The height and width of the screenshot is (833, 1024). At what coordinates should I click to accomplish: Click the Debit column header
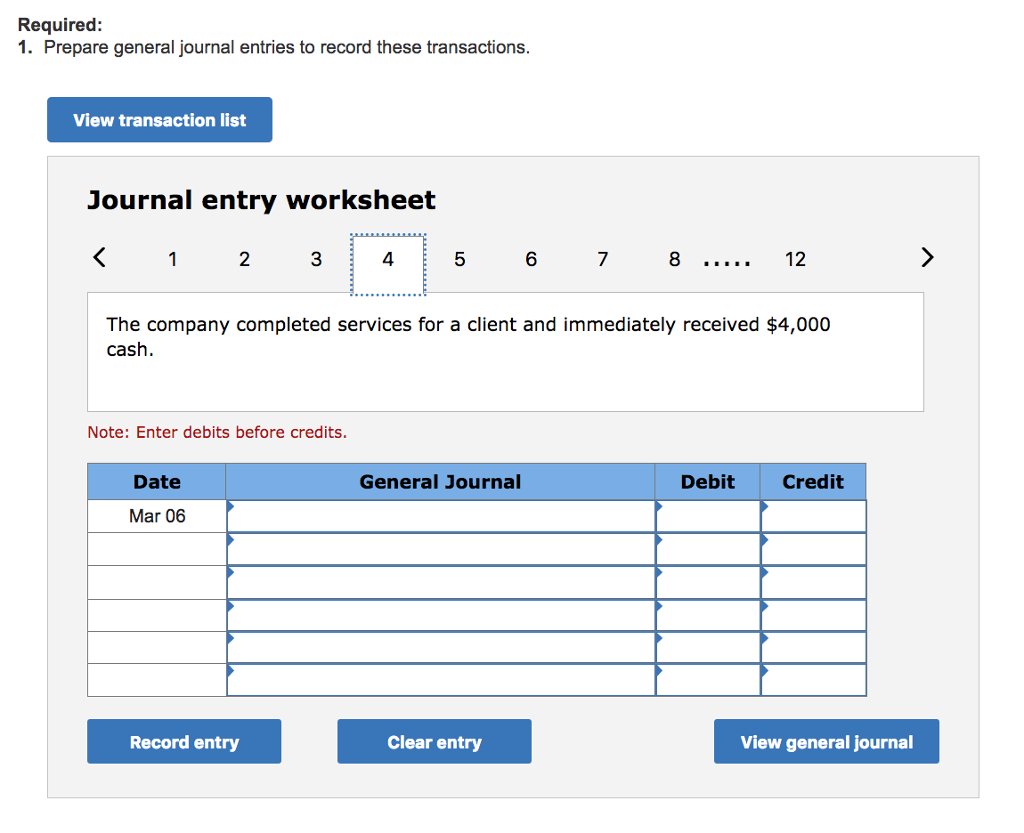pos(707,482)
